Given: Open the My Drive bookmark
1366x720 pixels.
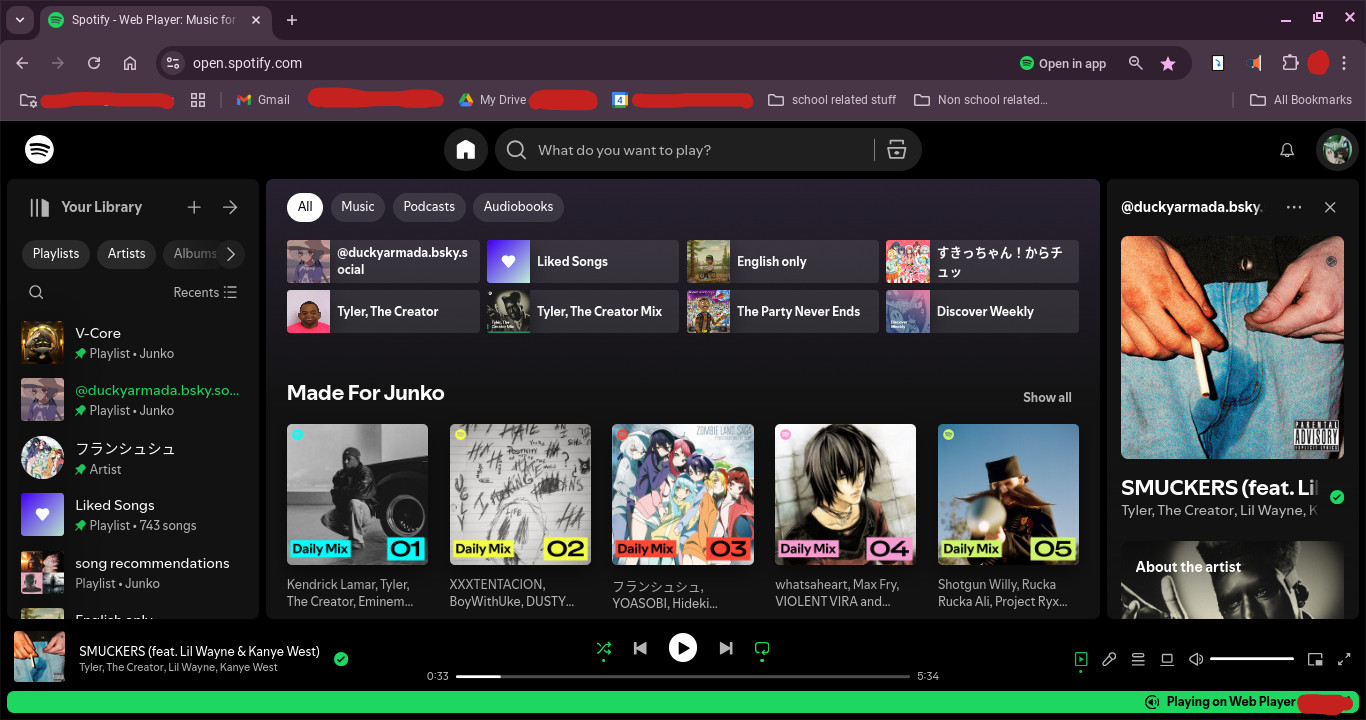Looking at the screenshot, I should (492, 100).
